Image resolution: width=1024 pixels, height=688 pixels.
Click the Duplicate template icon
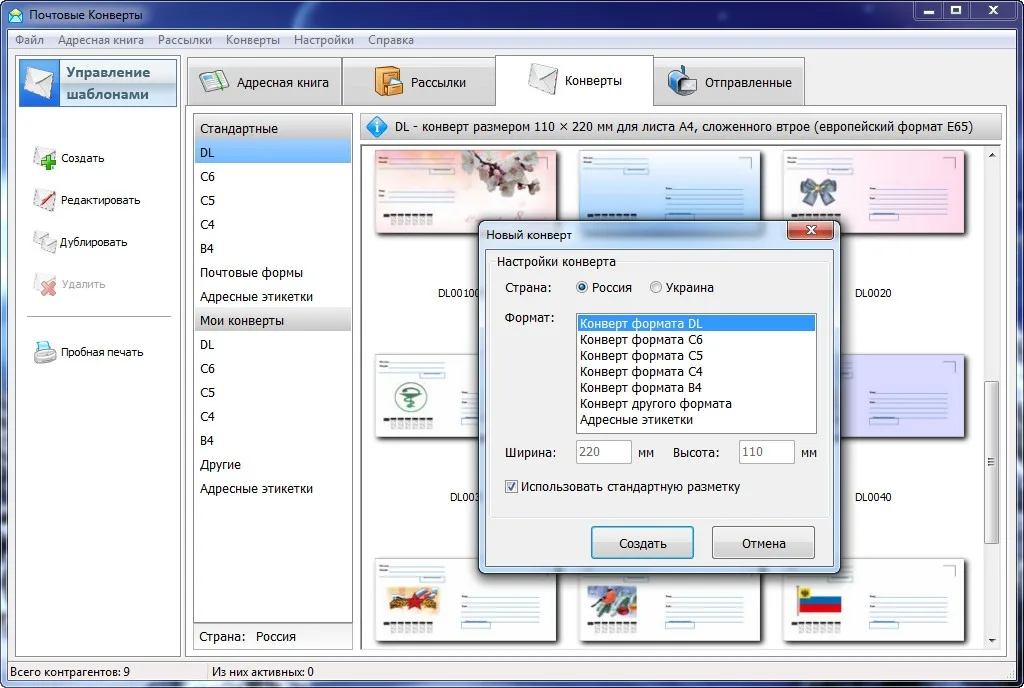(x=45, y=242)
